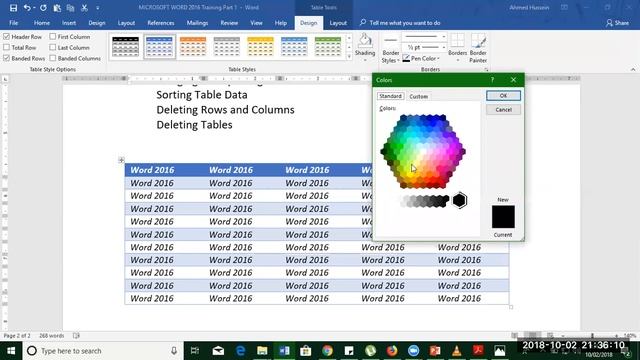
Task: Open the line style dropdown
Action: pyautogui.click(x=424, y=37)
